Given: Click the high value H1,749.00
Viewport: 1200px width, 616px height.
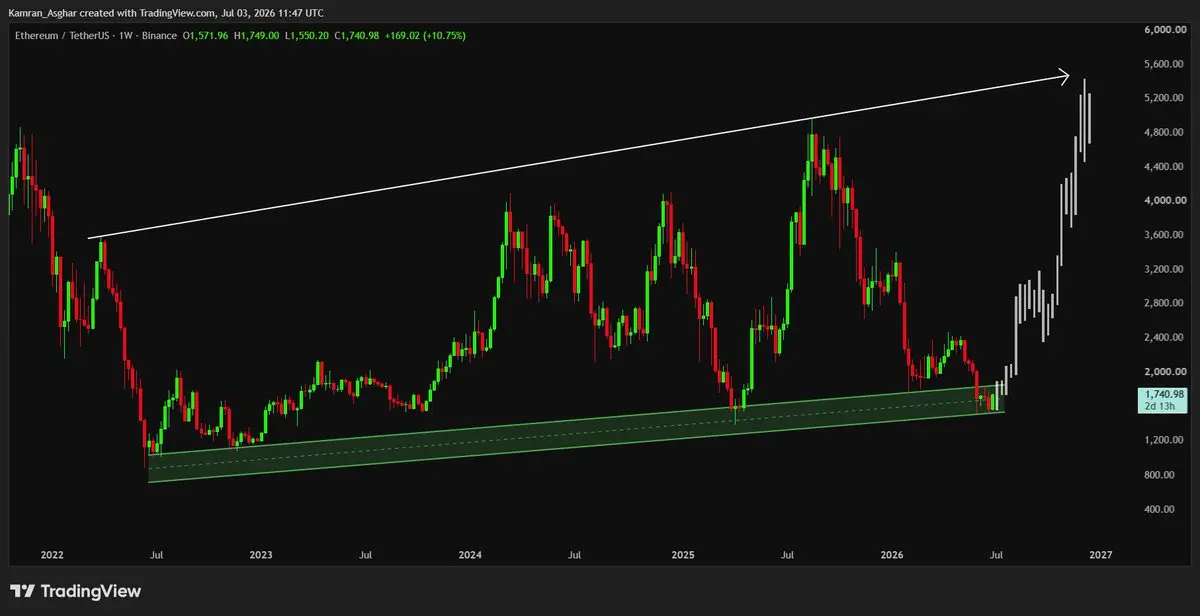Looking at the screenshot, I should [256, 36].
